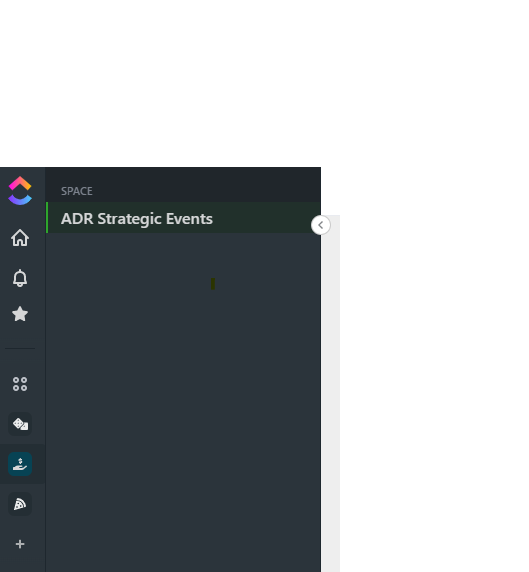This screenshot has width=529, height=572.
Task: Open notifications bell
Action: 20,278
